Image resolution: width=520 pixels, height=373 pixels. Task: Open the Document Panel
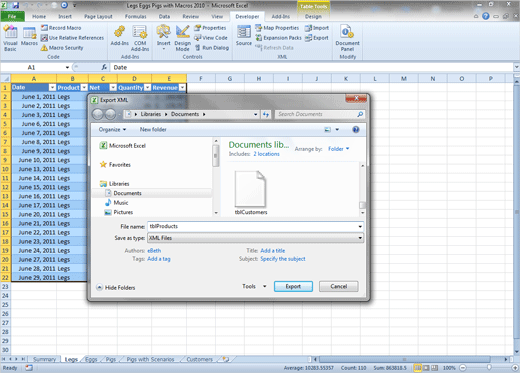[347, 38]
